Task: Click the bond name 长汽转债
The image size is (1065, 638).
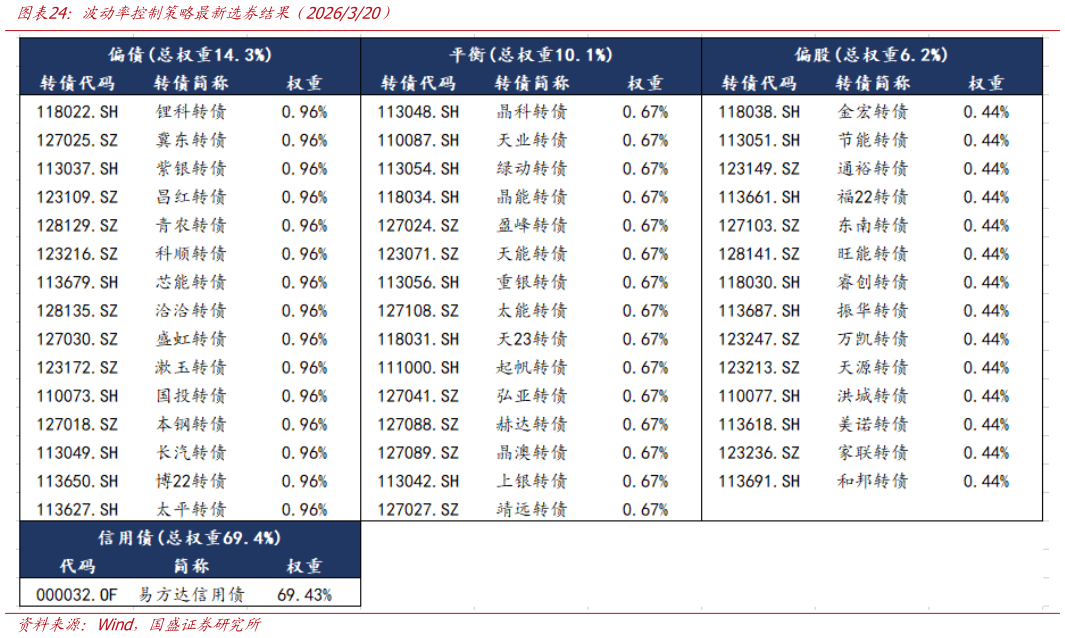Action: click(x=191, y=453)
